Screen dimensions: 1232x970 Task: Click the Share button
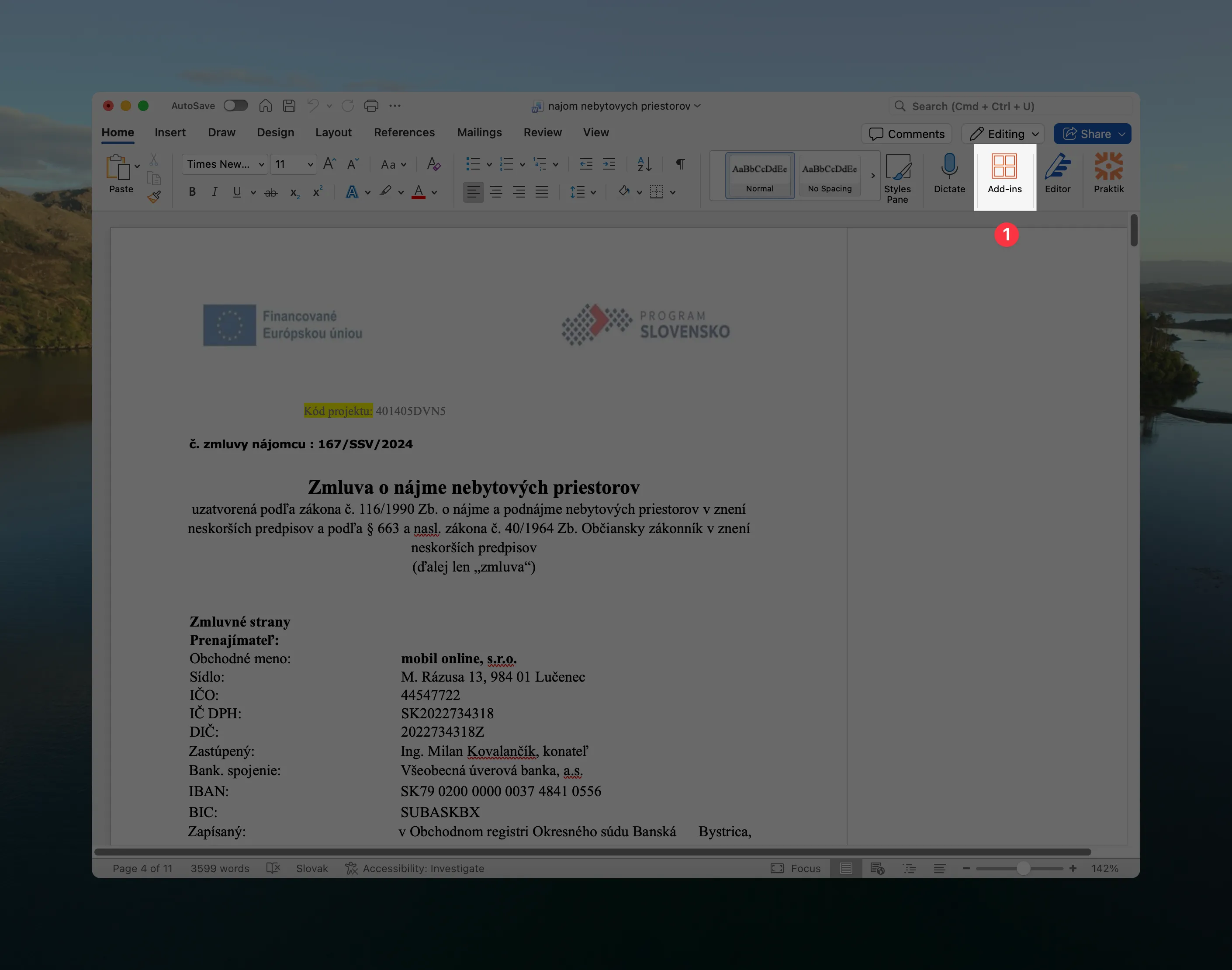coord(1087,134)
